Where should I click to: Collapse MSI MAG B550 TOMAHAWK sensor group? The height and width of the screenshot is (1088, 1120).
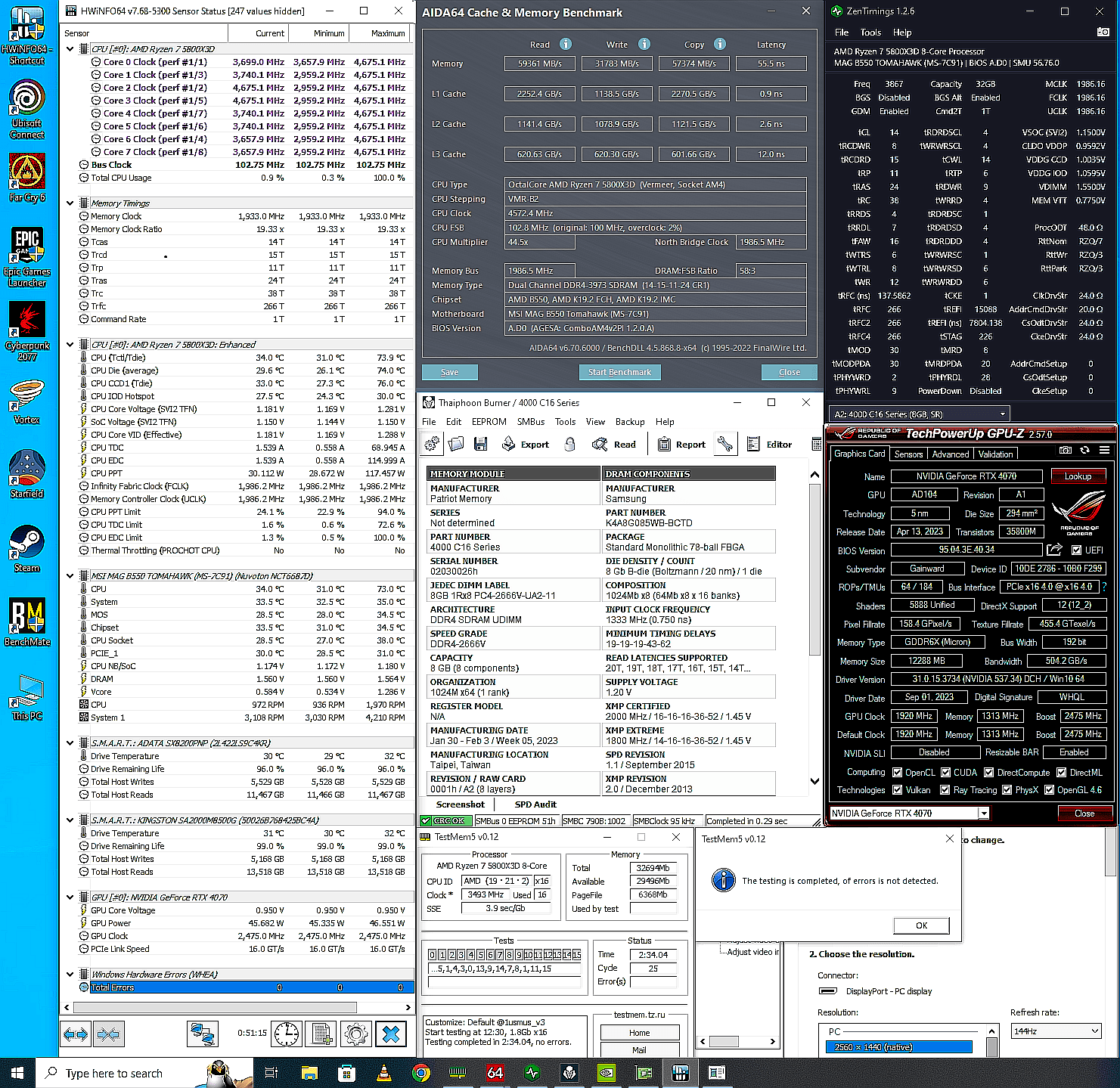pos(70,576)
